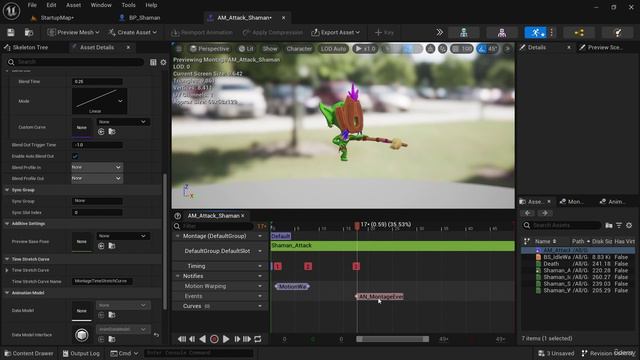Save the current asset with the disk icon
This screenshot has width=640, height=360.
click(11, 32)
